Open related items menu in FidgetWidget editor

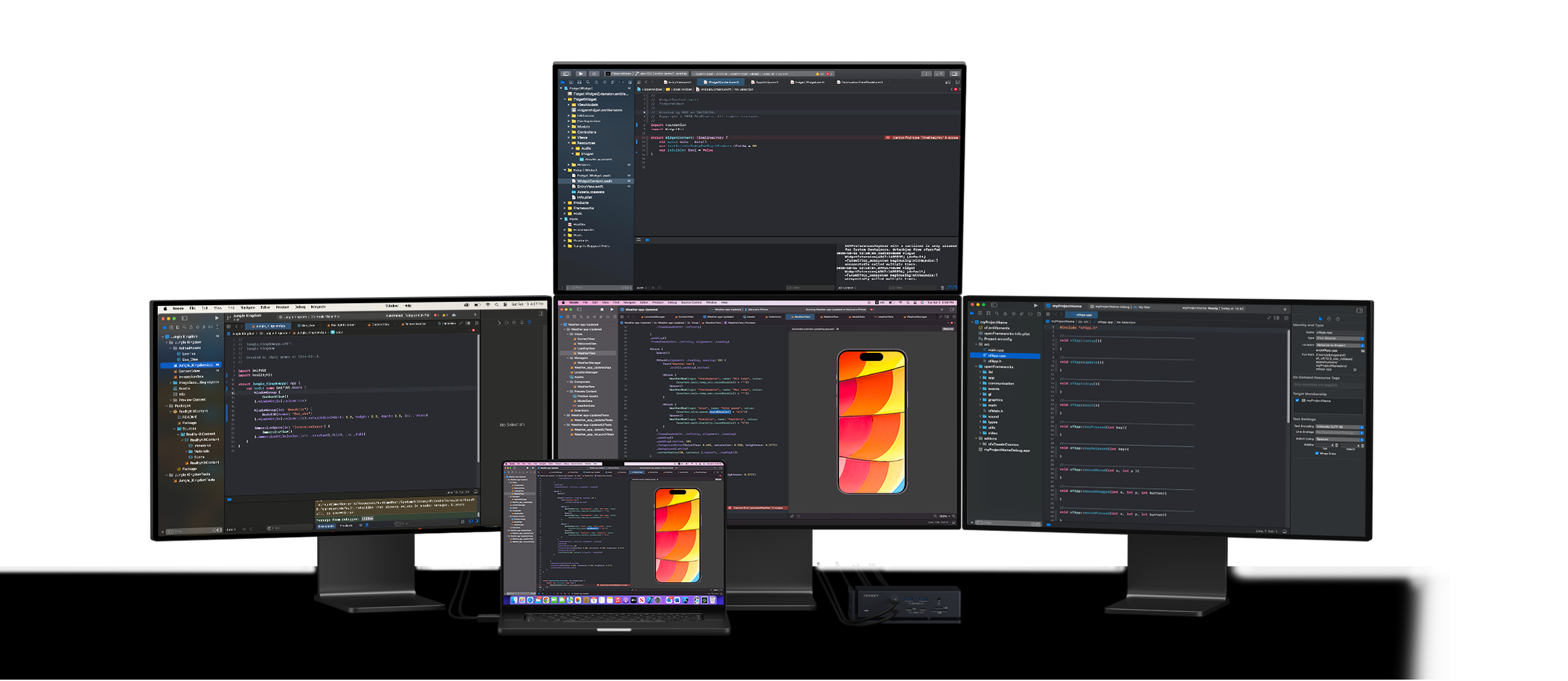(639, 82)
